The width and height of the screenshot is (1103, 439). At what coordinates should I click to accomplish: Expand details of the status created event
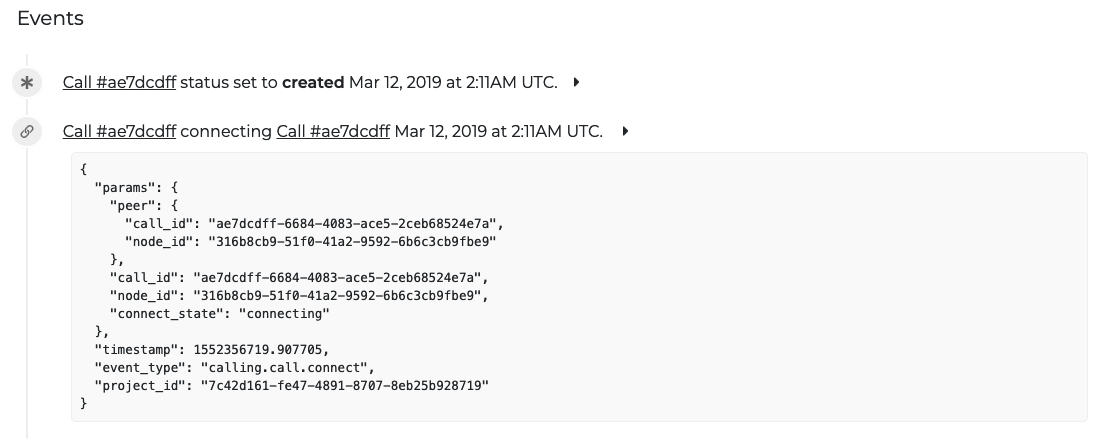(576, 82)
